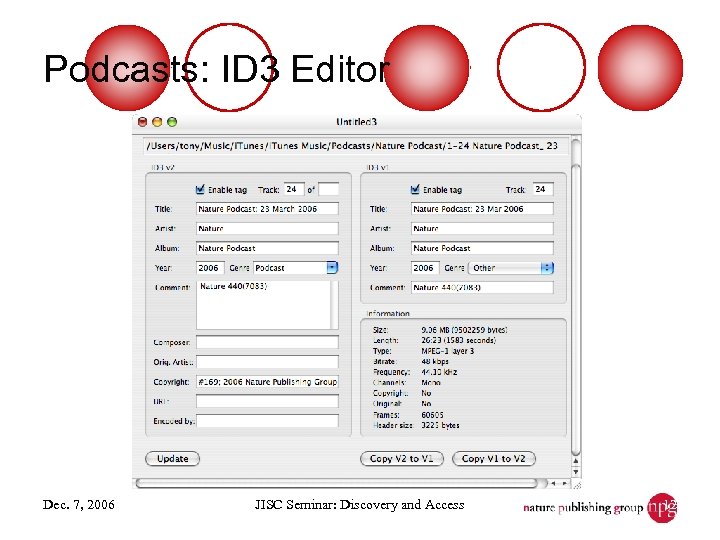Click the 'Mono' channels value
Image resolution: width=720 pixels, height=540 pixels.
click(431, 382)
